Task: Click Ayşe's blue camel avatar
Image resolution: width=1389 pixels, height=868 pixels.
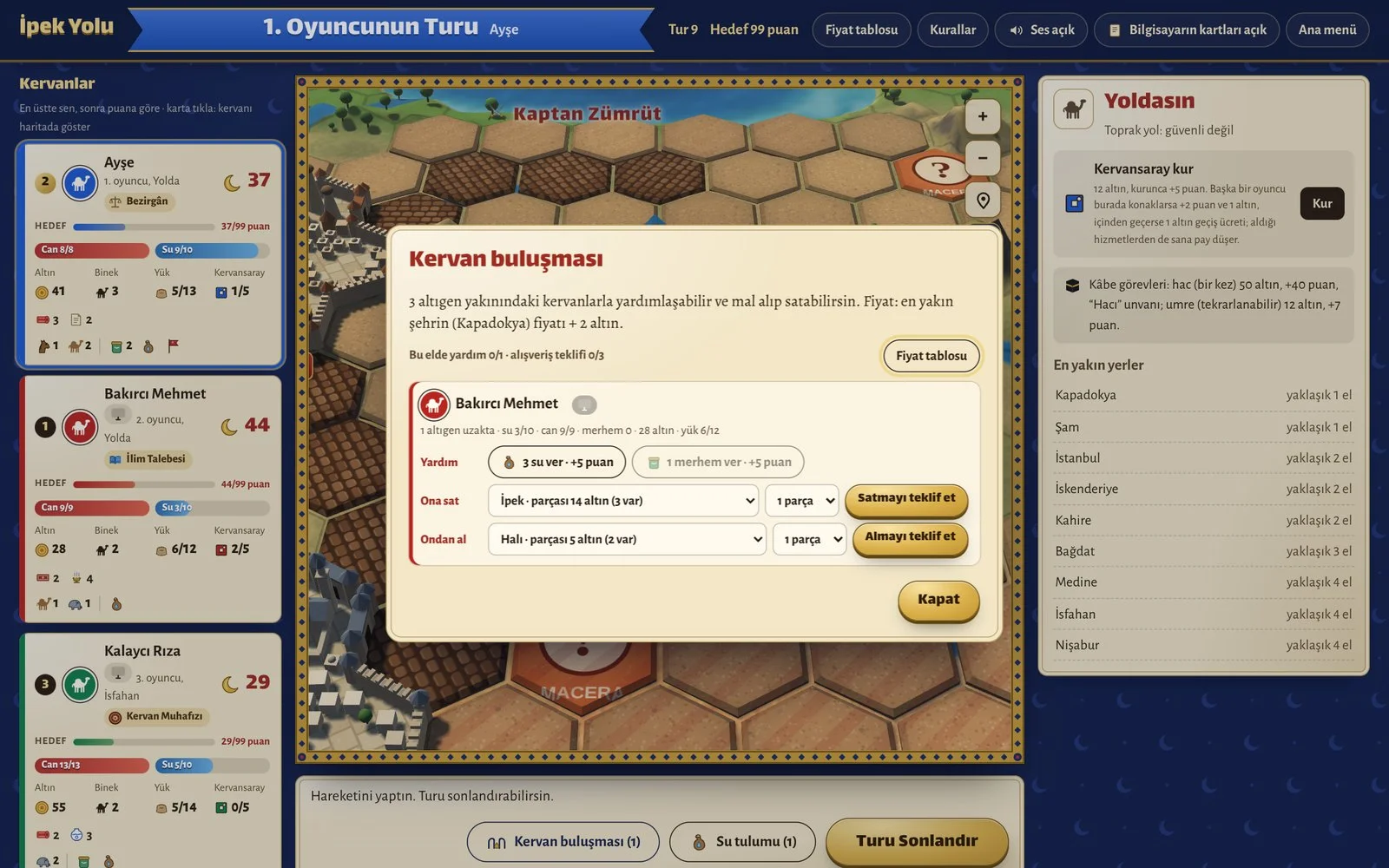Action: (x=80, y=183)
